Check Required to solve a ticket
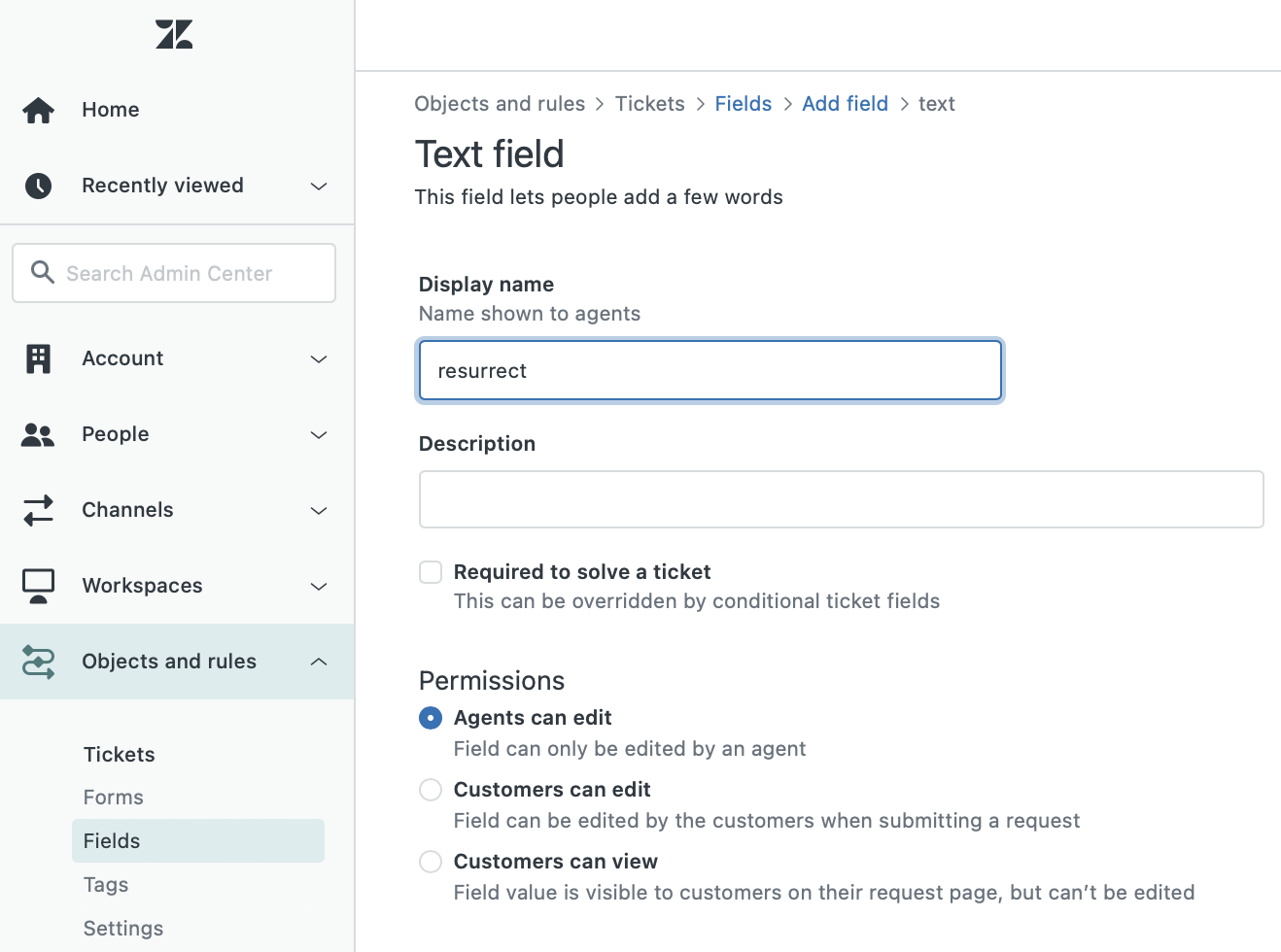 pos(431,572)
